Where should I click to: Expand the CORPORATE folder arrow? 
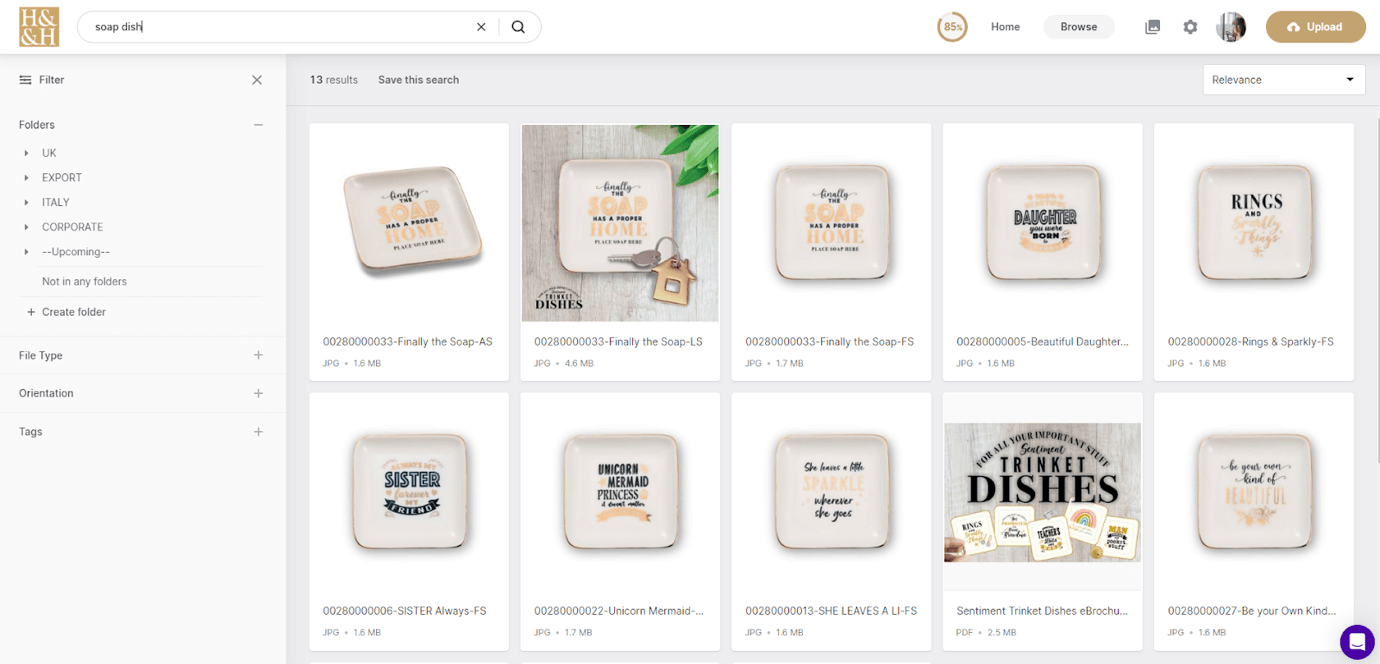pos(27,227)
